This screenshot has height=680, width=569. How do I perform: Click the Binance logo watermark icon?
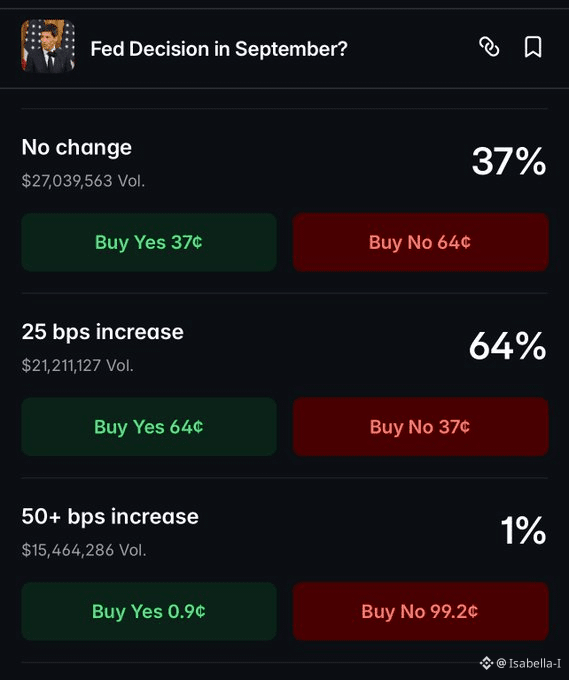click(487, 663)
